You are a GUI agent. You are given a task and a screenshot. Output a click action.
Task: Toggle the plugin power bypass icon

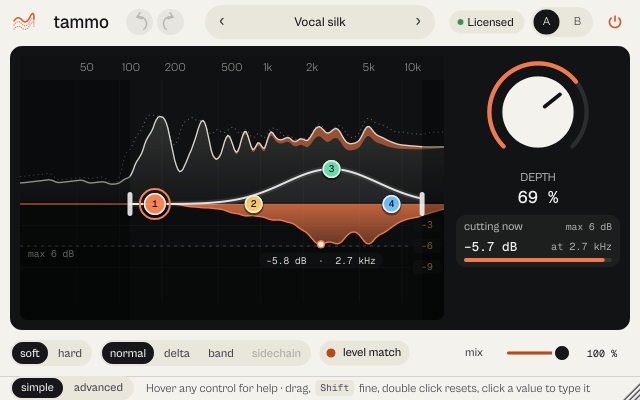pos(615,22)
